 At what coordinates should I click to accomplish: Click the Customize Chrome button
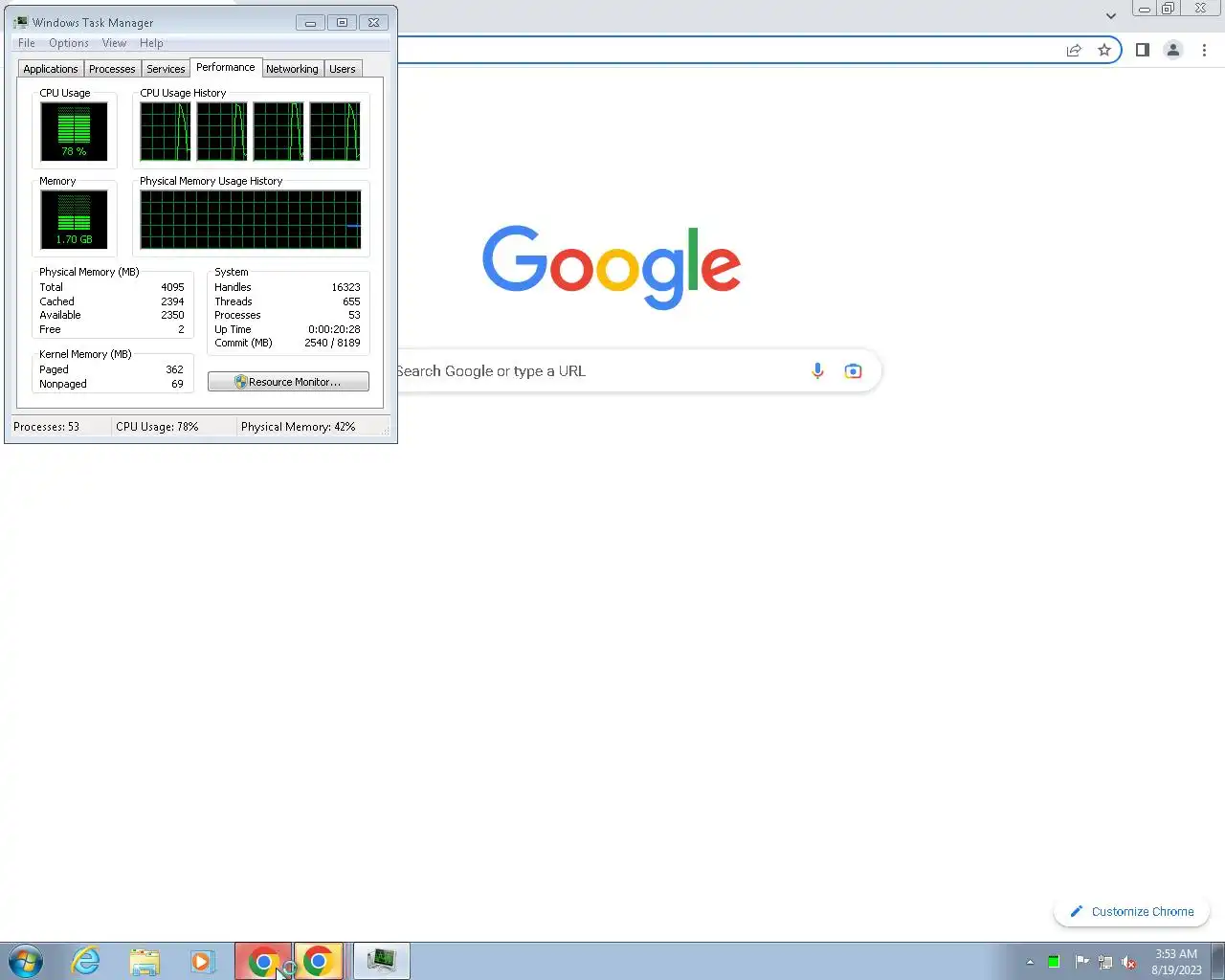[x=1132, y=911]
